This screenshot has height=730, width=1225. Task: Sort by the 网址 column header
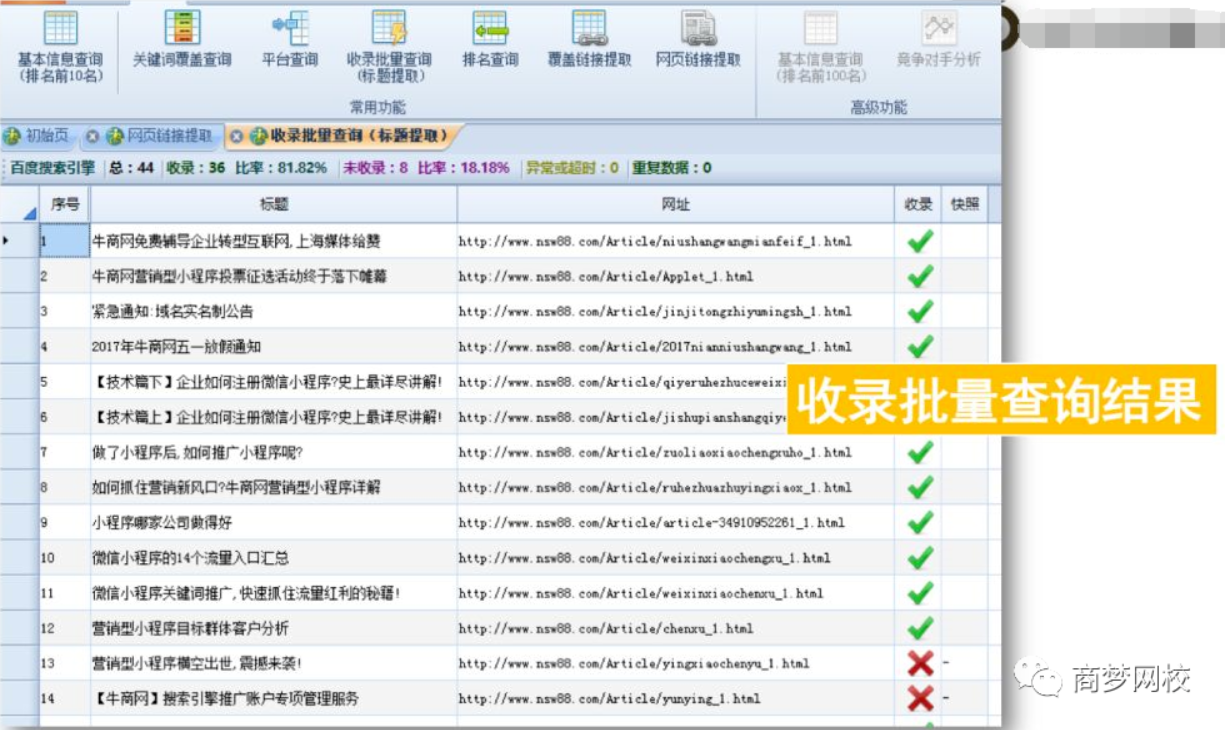(675, 204)
